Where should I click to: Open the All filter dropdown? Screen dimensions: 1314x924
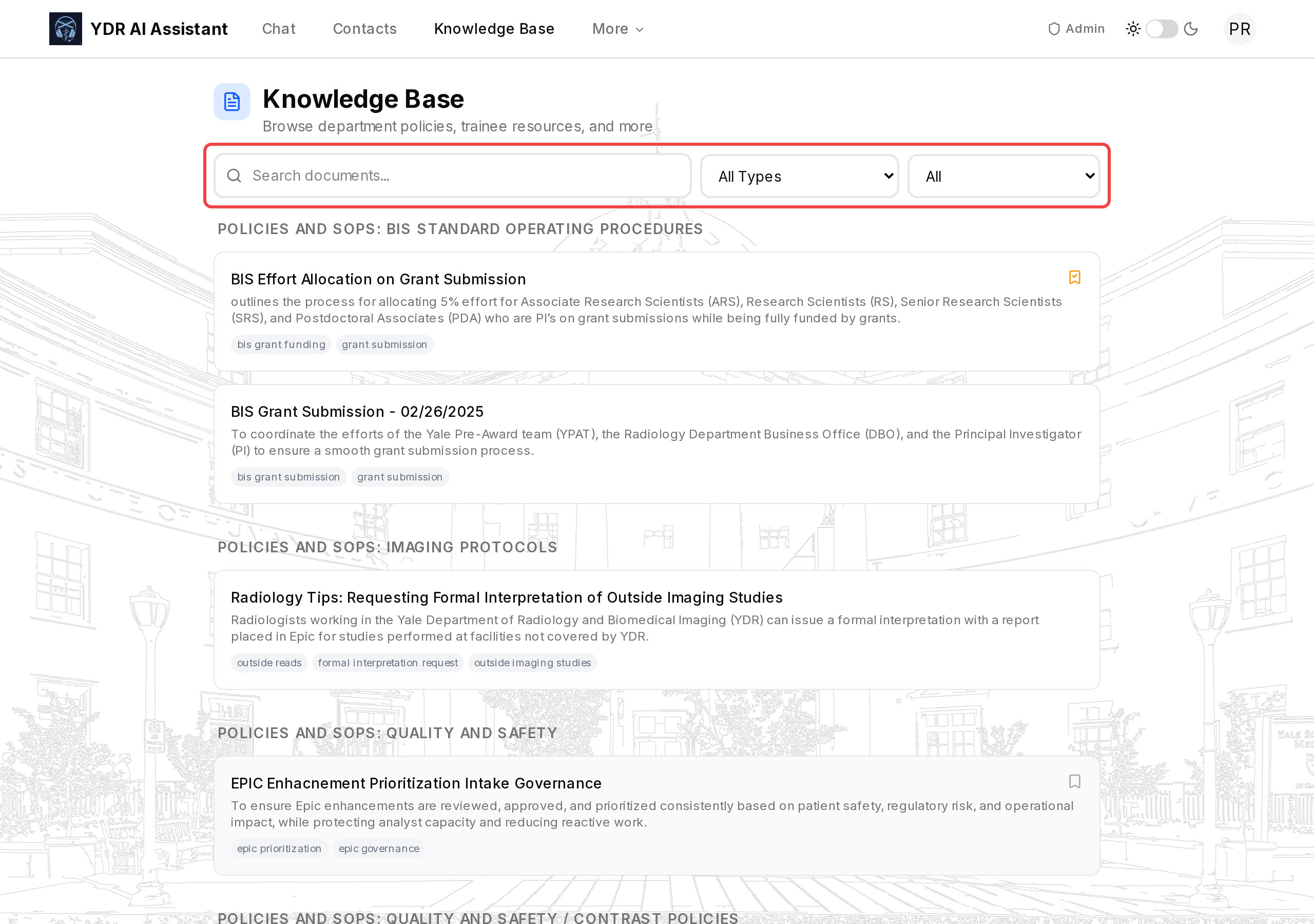point(1003,176)
